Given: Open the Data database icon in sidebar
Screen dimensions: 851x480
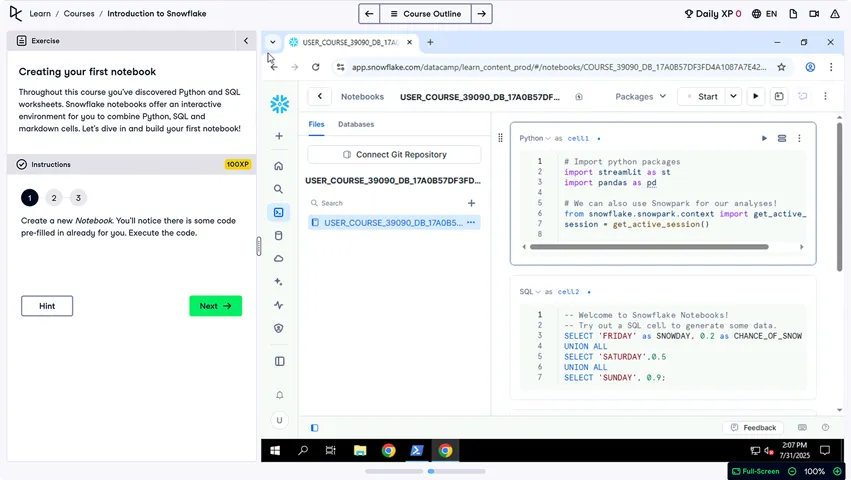Looking at the screenshot, I should 278,236.
